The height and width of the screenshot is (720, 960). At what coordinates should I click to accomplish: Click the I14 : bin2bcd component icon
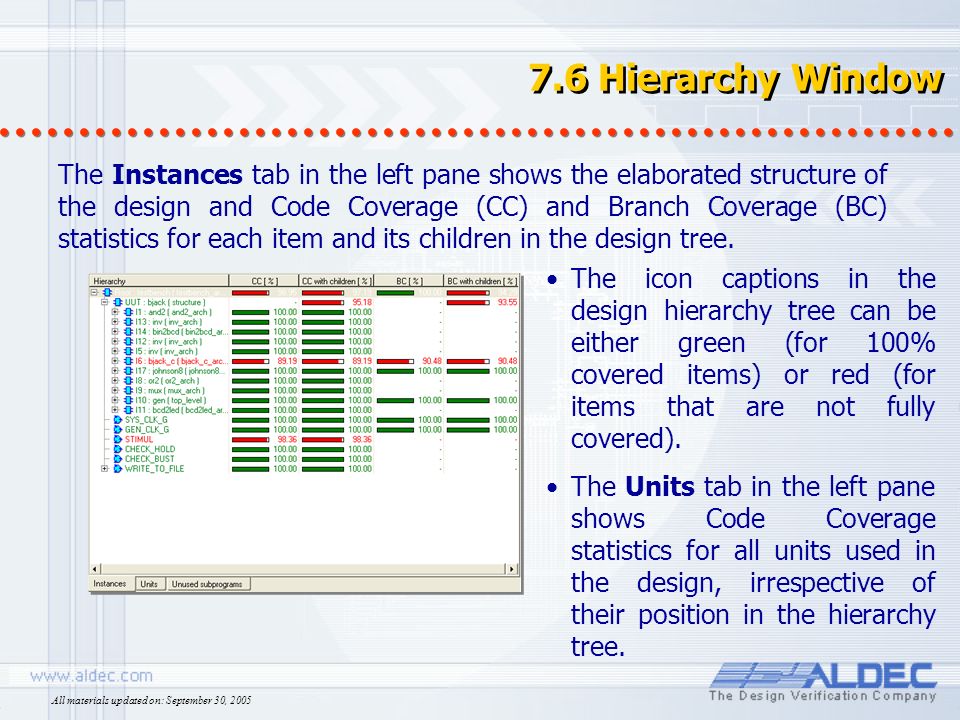point(129,332)
